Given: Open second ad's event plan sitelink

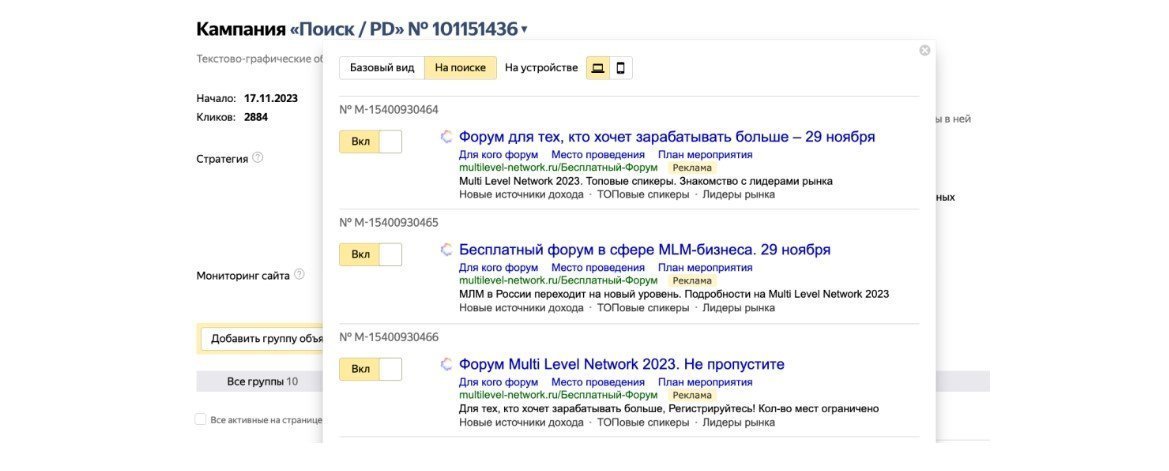Looking at the screenshot, I should point(705,268).
